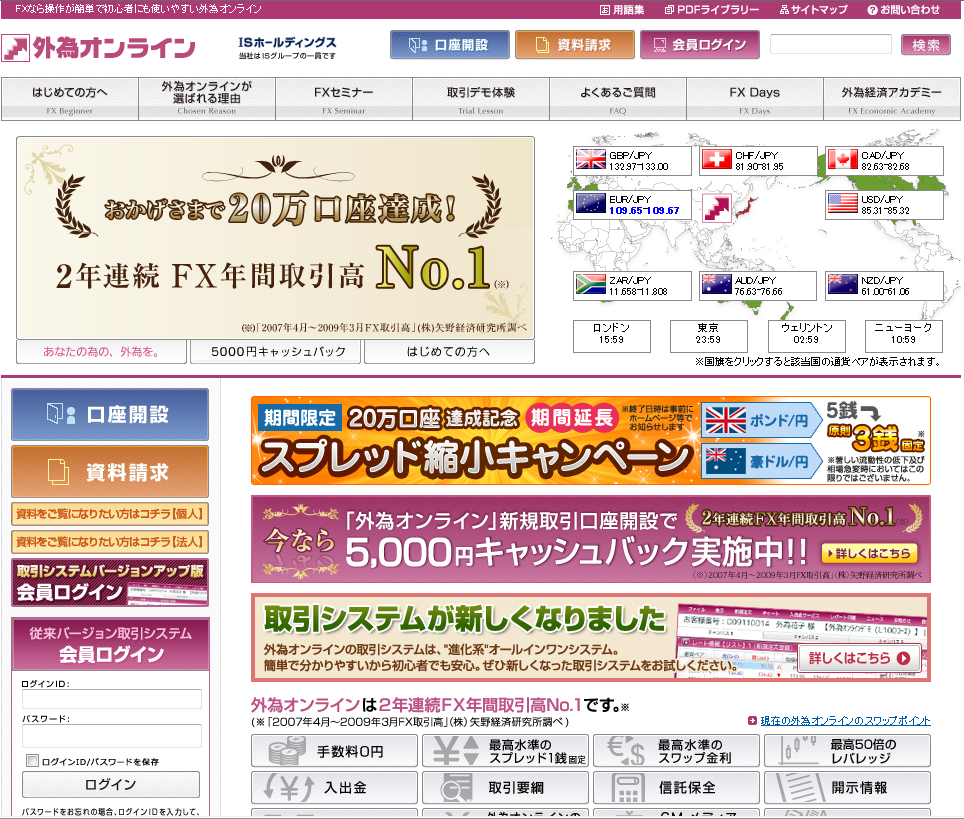This screenshot has height=819, width=964.
Task: Click 信託保全 feature button
Action: point(676,788)
